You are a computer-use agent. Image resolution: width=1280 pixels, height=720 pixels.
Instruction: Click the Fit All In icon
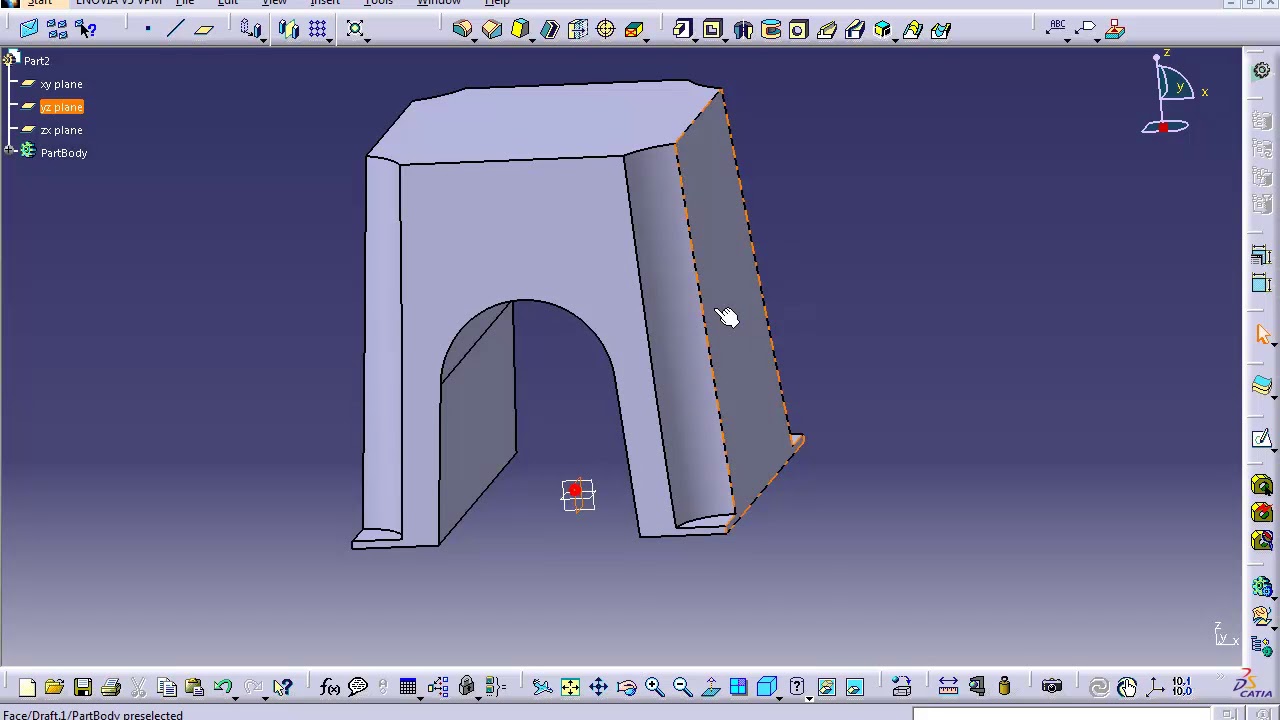[x=570, y=687]
